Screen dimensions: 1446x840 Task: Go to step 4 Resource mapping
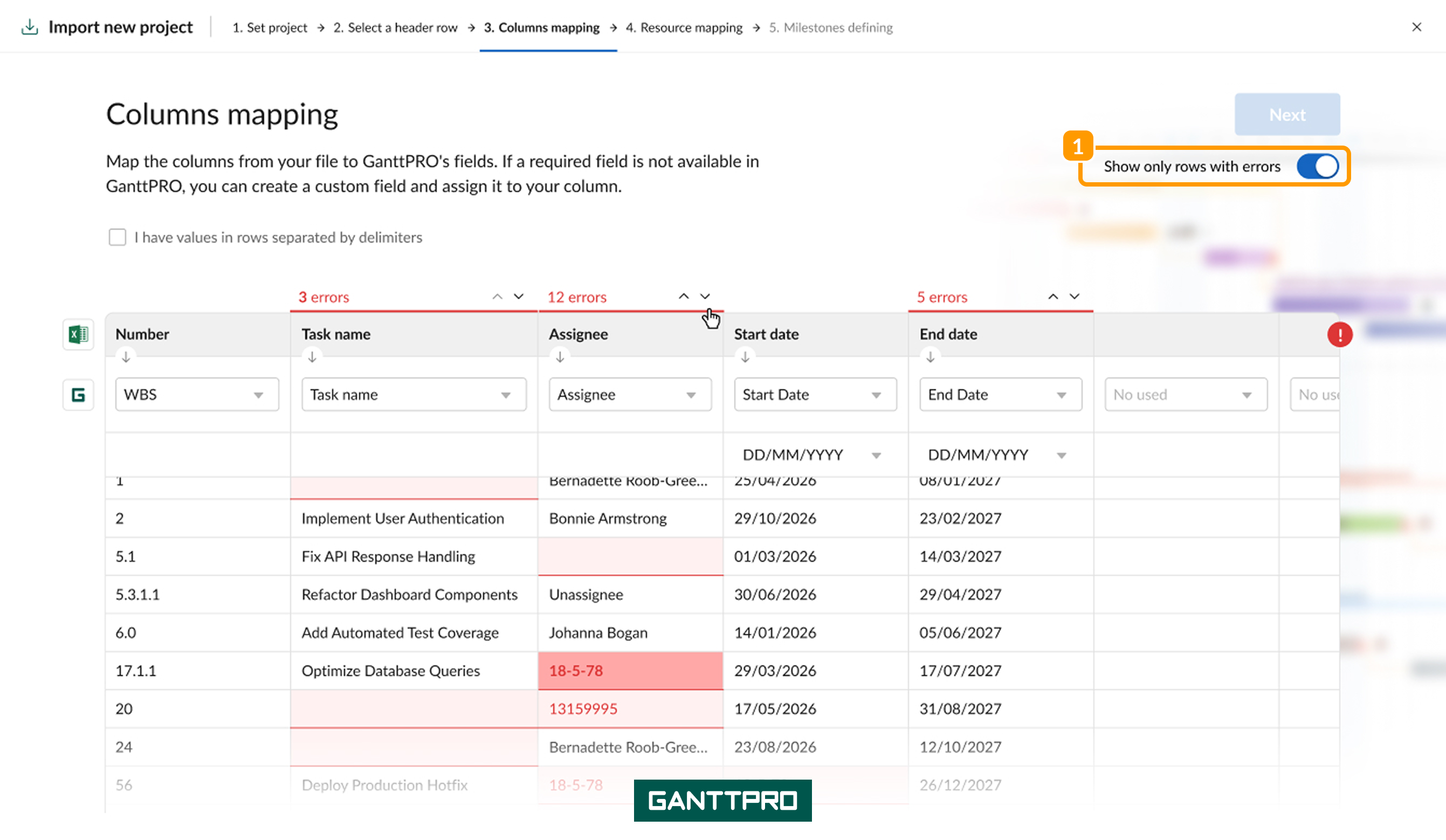pos(684,27)
